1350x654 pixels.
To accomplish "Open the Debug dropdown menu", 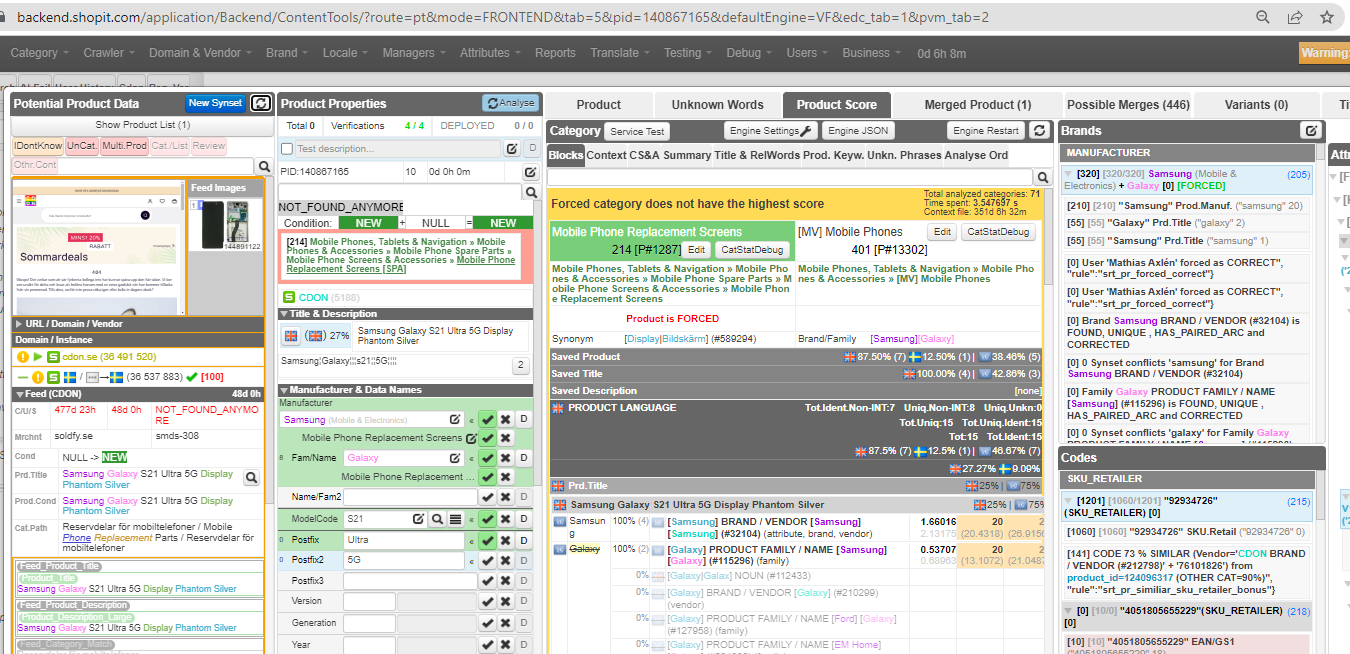I will 749,53.
